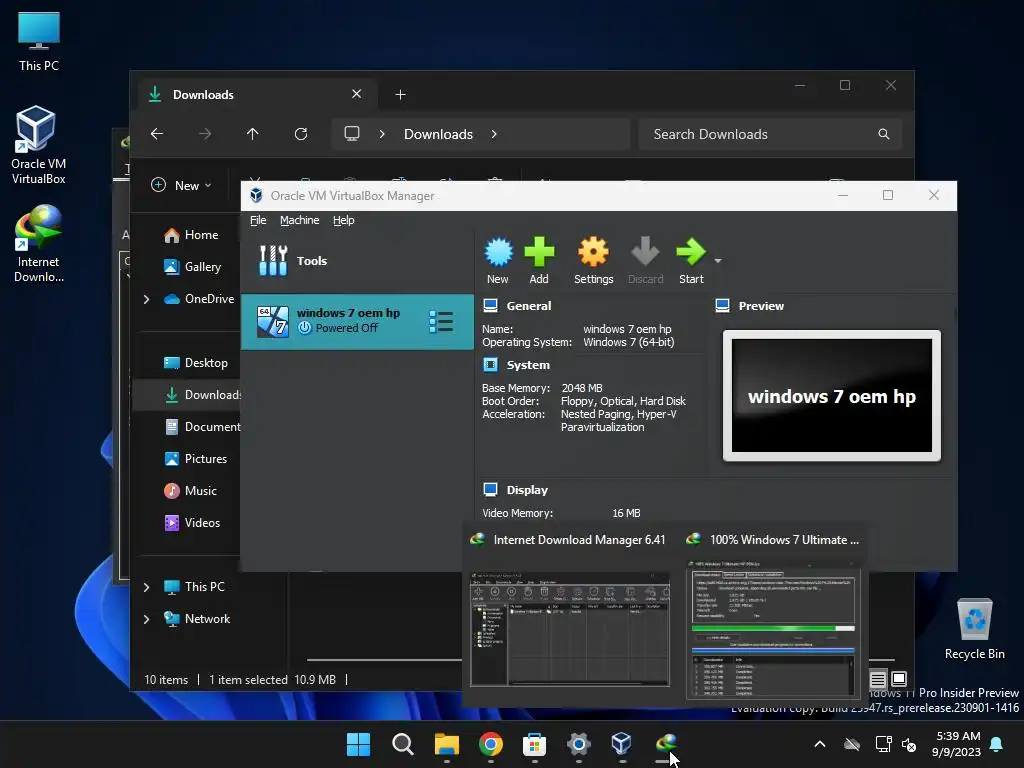Screen dimensions: 1024x768
Task: Open the notification bell
Action: 997,744
